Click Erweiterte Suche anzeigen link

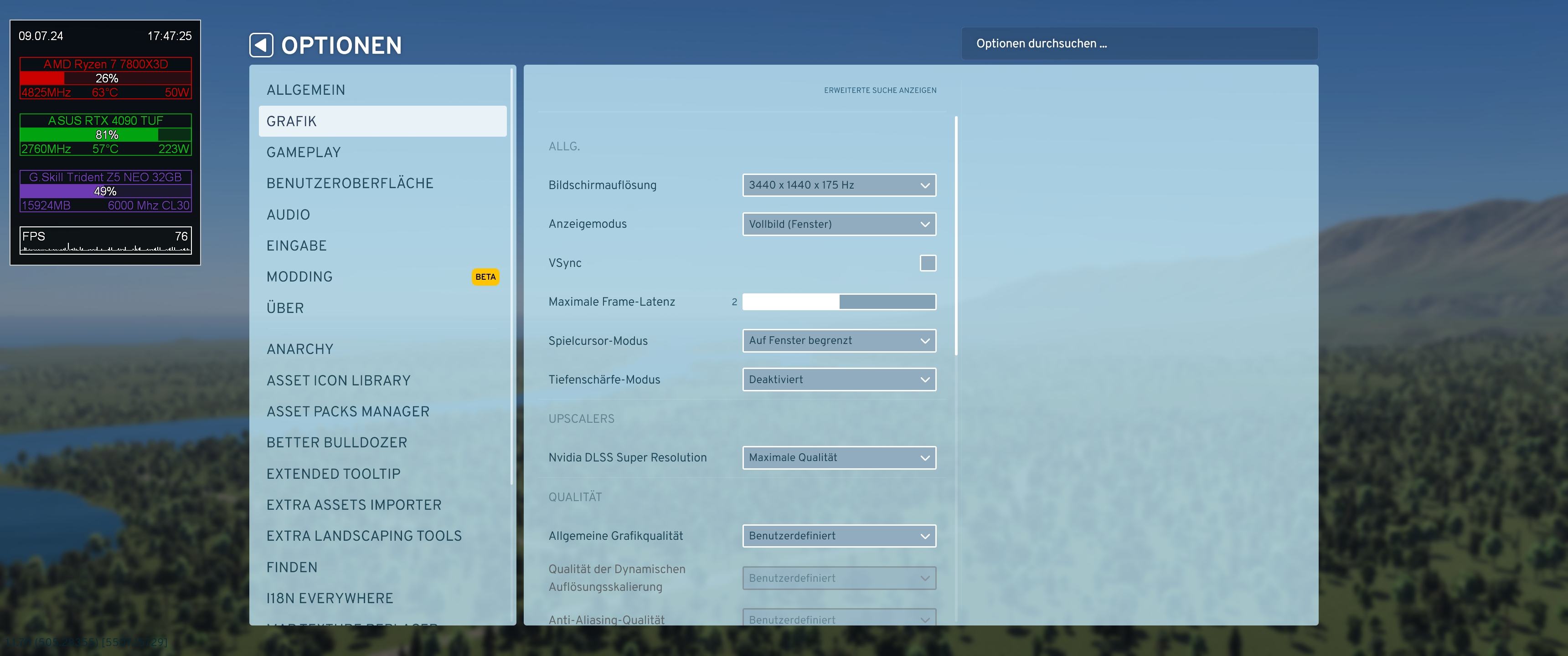(x=880, y=90)
